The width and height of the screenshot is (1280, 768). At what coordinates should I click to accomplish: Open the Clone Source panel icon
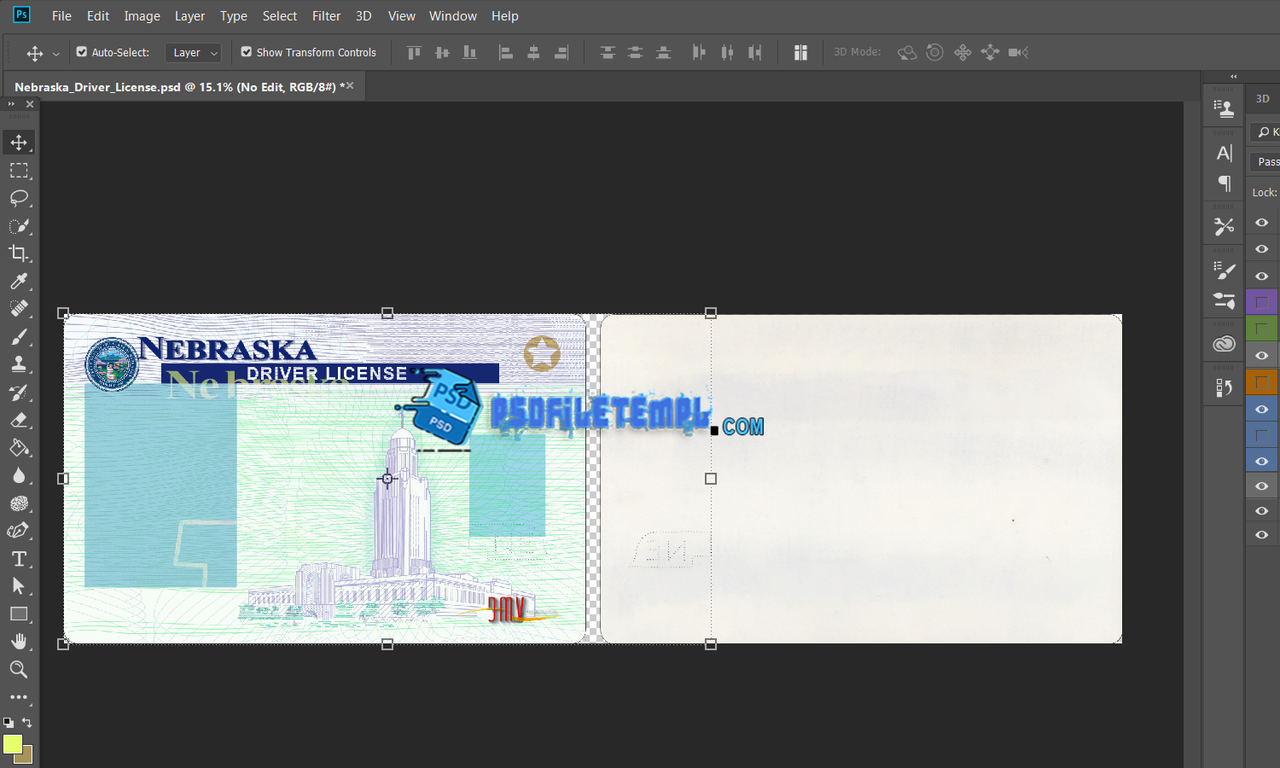(x=1224, y=109)
